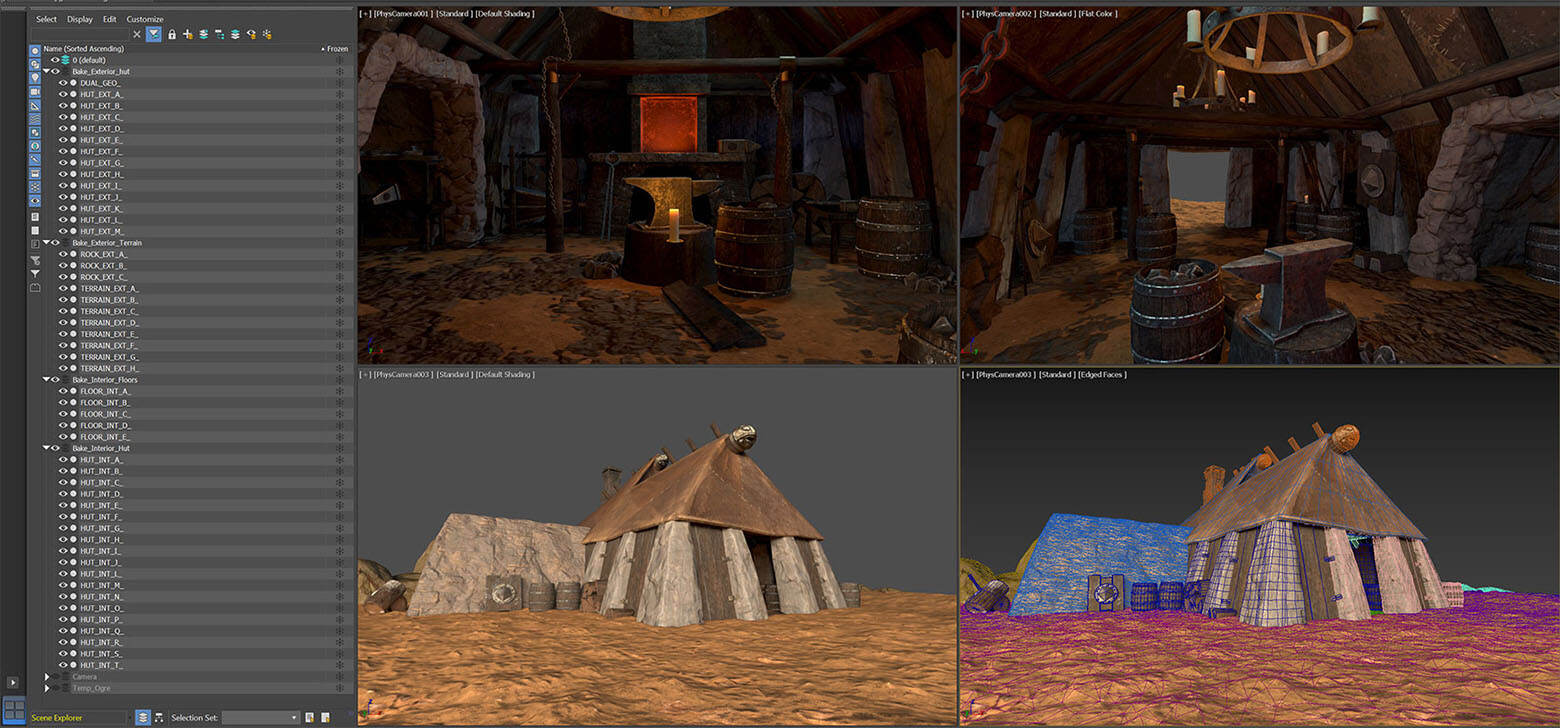Screen dimensions: 1560x728
Task: Toggle visibility of TERRAIN_EXT_D_ object
Action: (x=63, y=323)
